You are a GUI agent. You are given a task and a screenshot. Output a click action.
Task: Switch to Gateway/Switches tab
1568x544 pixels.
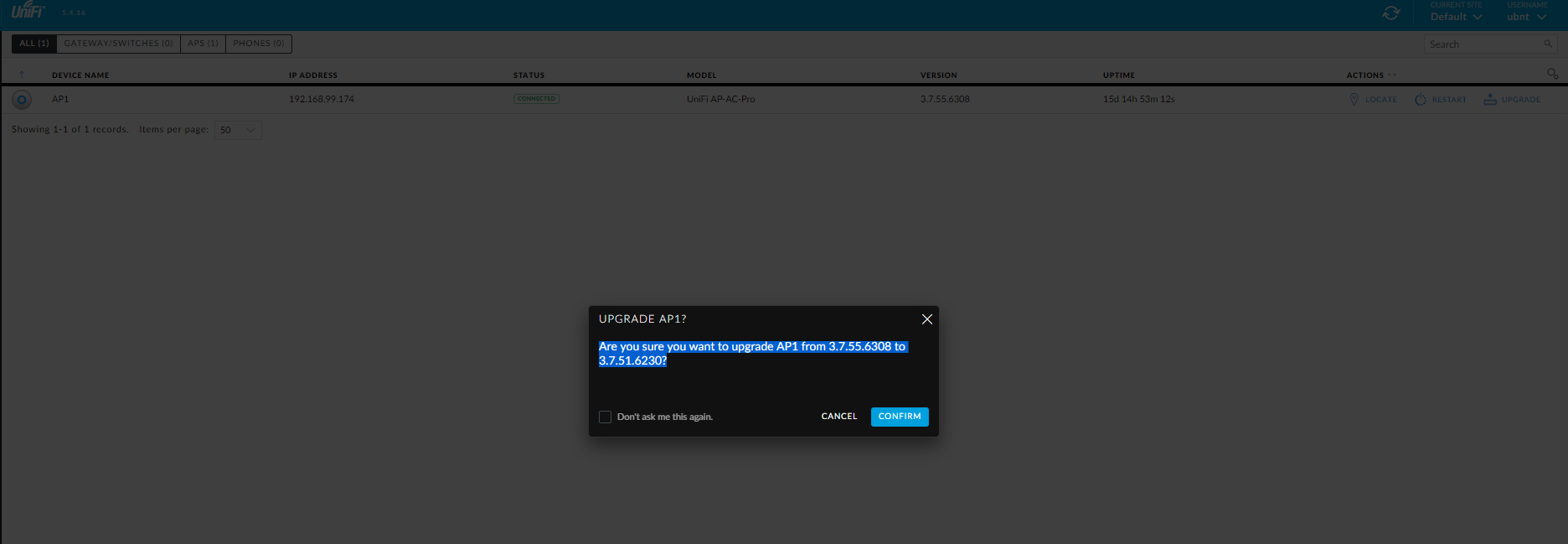[118, 44]
